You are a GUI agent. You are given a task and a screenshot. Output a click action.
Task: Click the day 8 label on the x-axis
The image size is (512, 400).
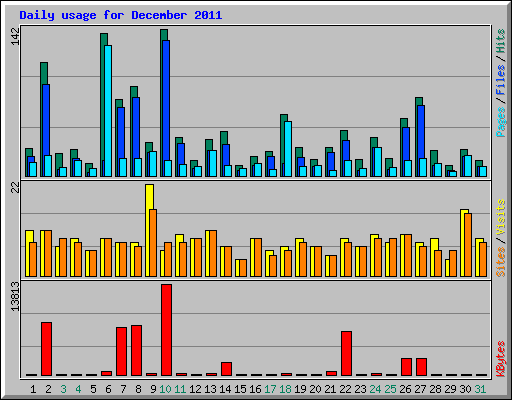tap(138, 389)
